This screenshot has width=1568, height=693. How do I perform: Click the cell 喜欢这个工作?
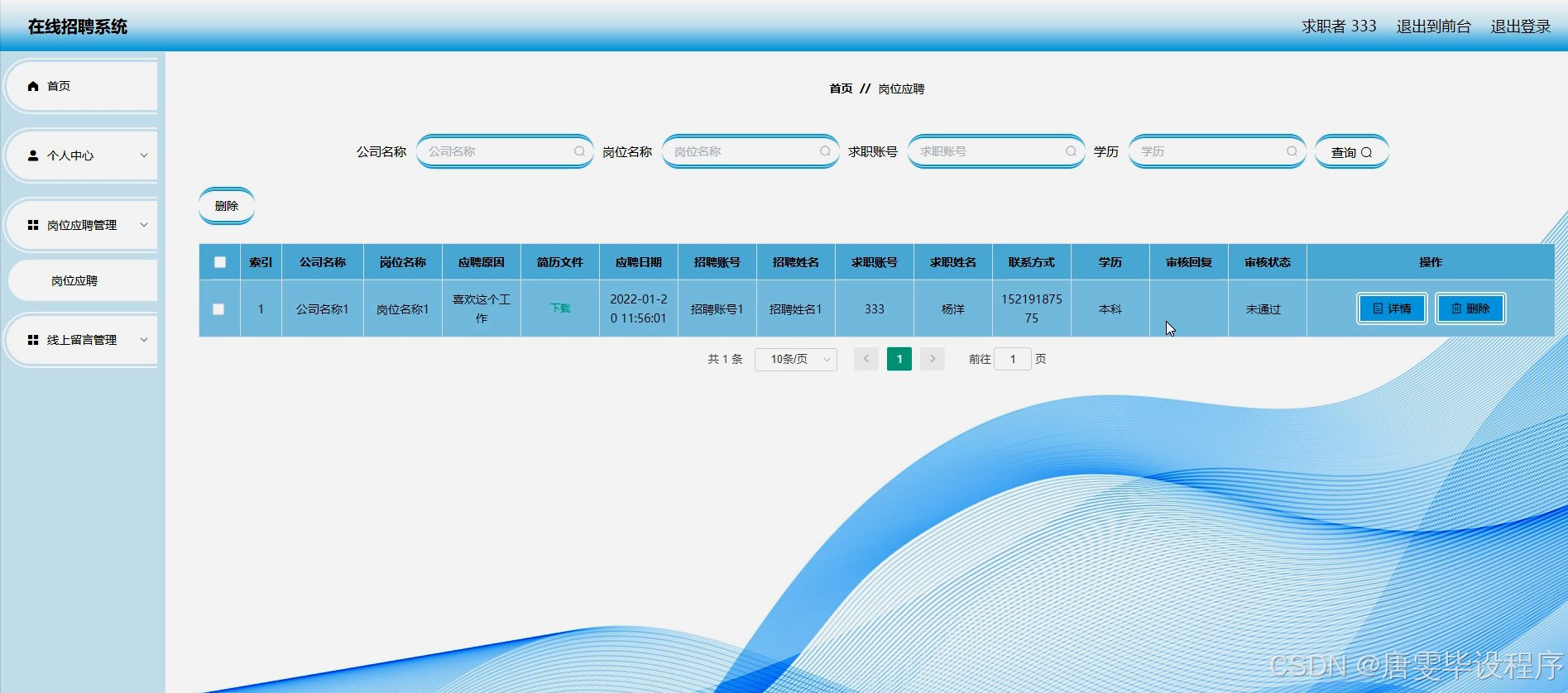pyautogui.click(x=482, y=308)
